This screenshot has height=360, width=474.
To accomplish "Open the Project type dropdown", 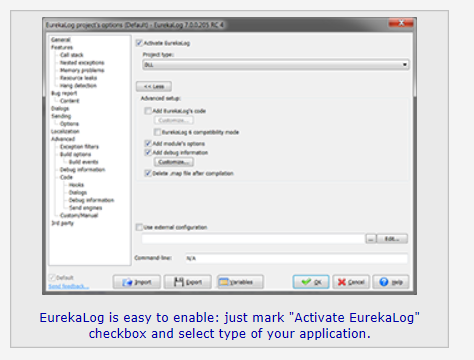I will [x=276, y=65].
